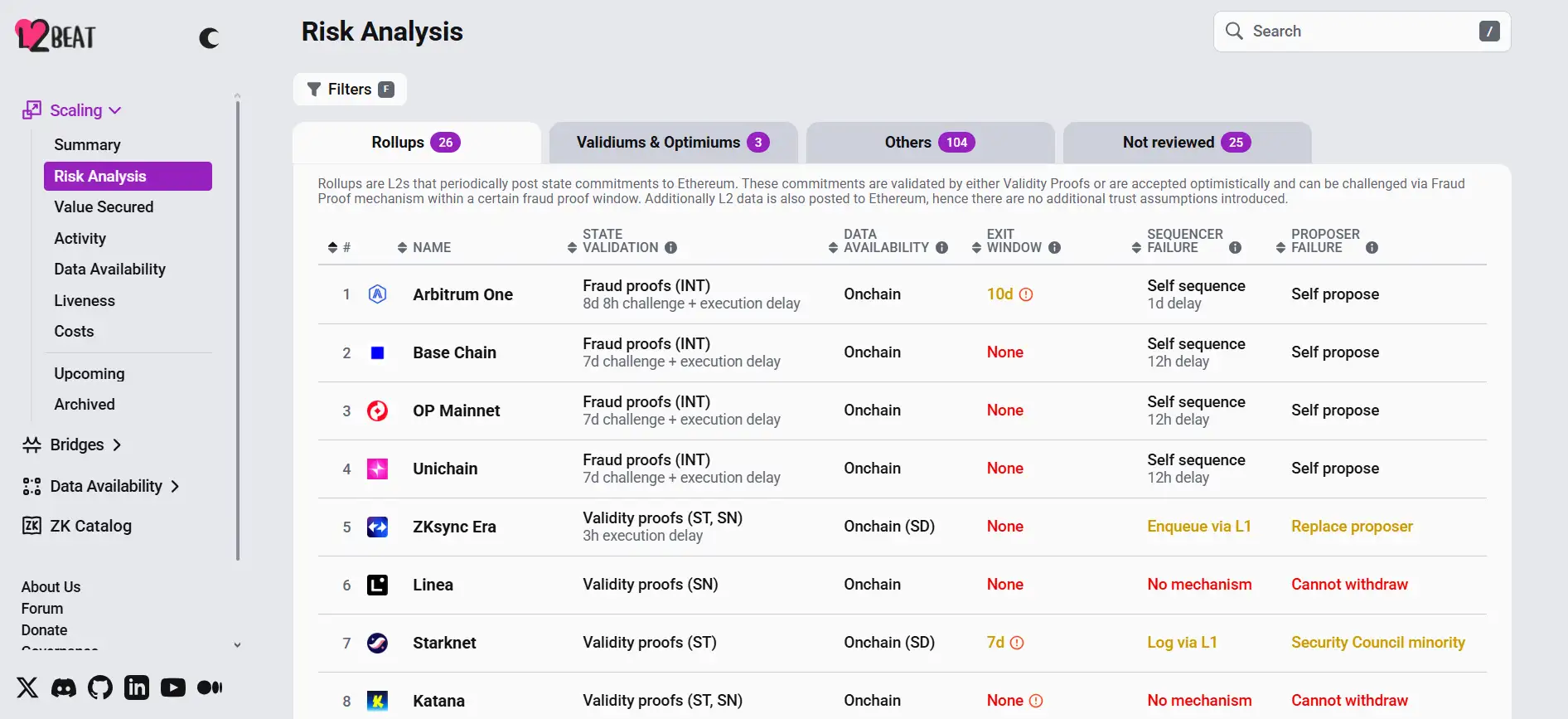Toggle dark mode moon icon

(209, 38)
